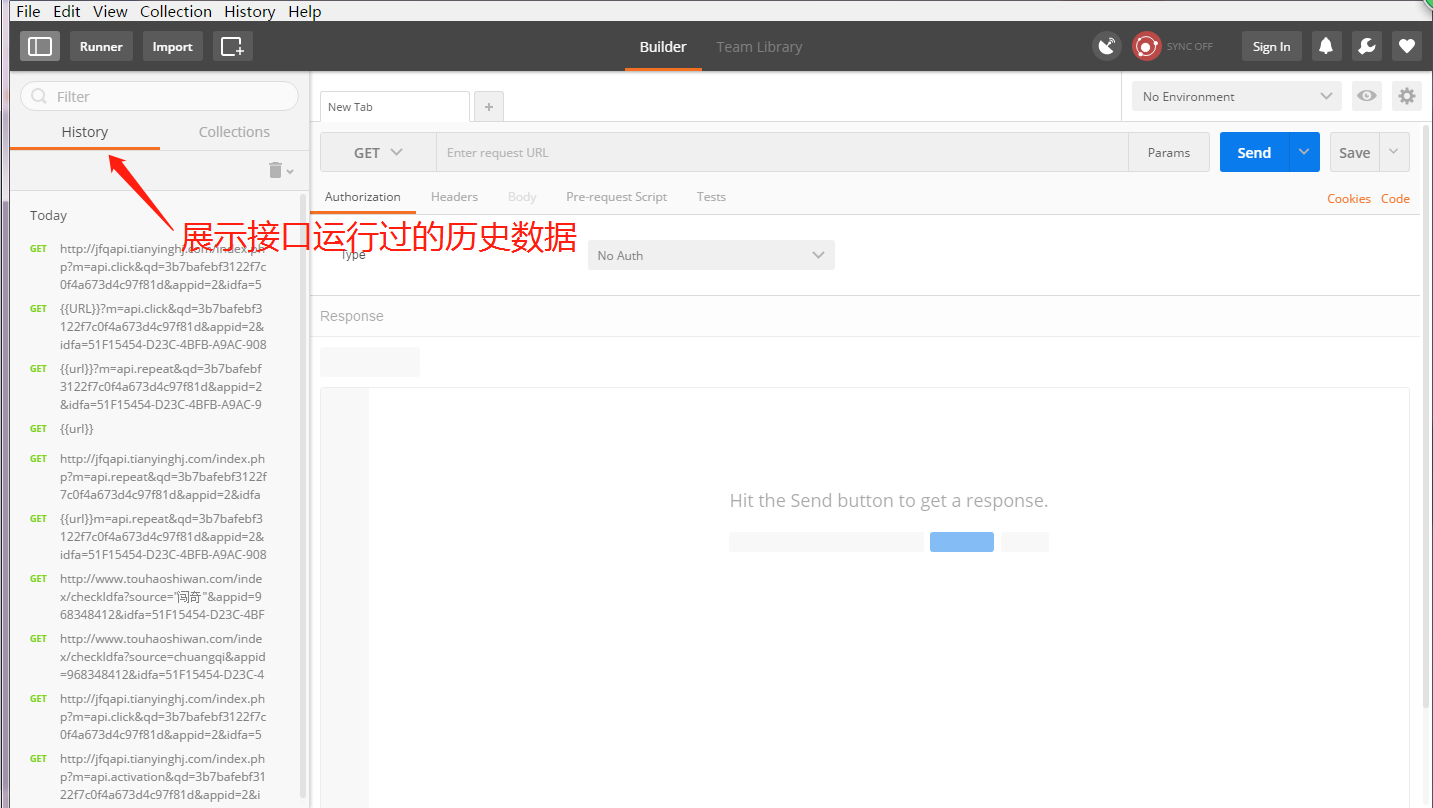This screenshot has height=808, width=1433.
Task: Open environment quick look with the eye icon
Action: coord(1366,96)
